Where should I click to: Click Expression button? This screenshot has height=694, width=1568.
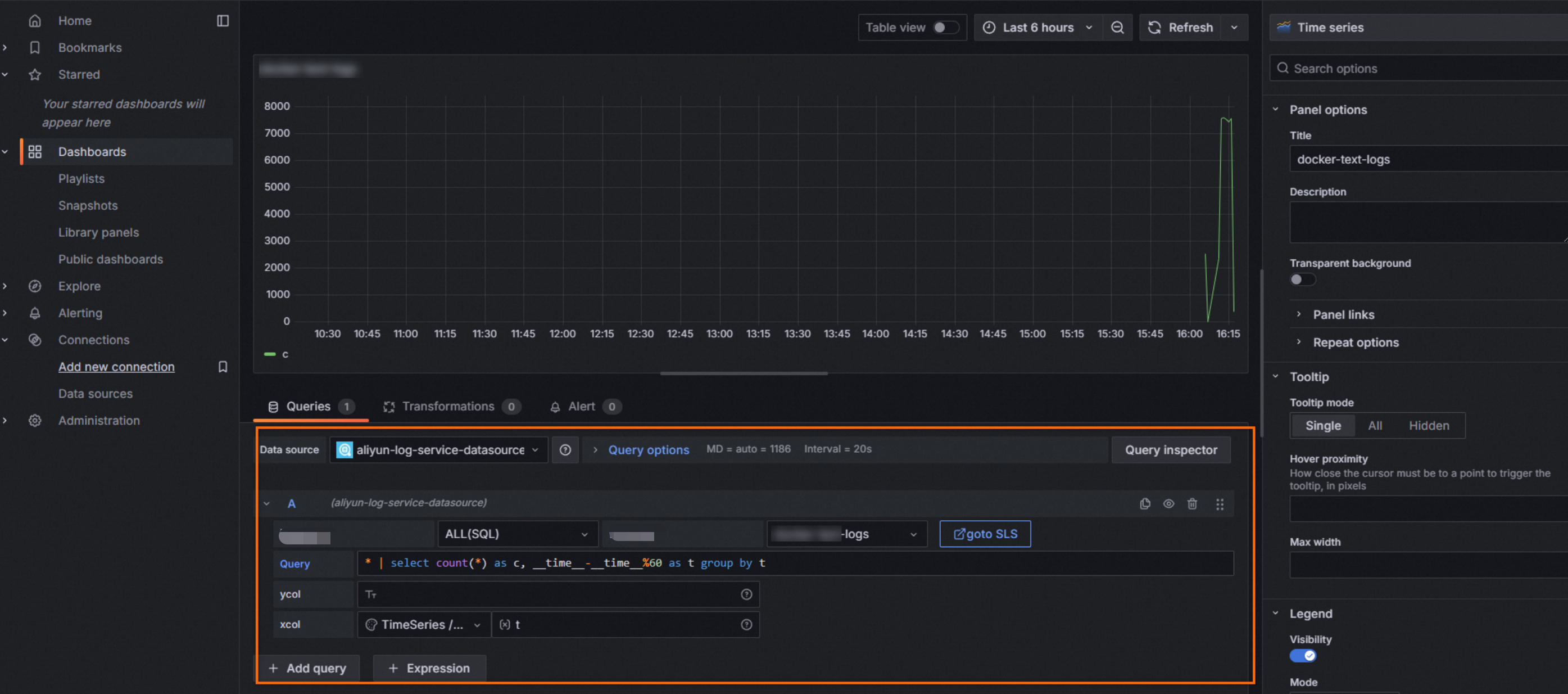click(429, 668)
